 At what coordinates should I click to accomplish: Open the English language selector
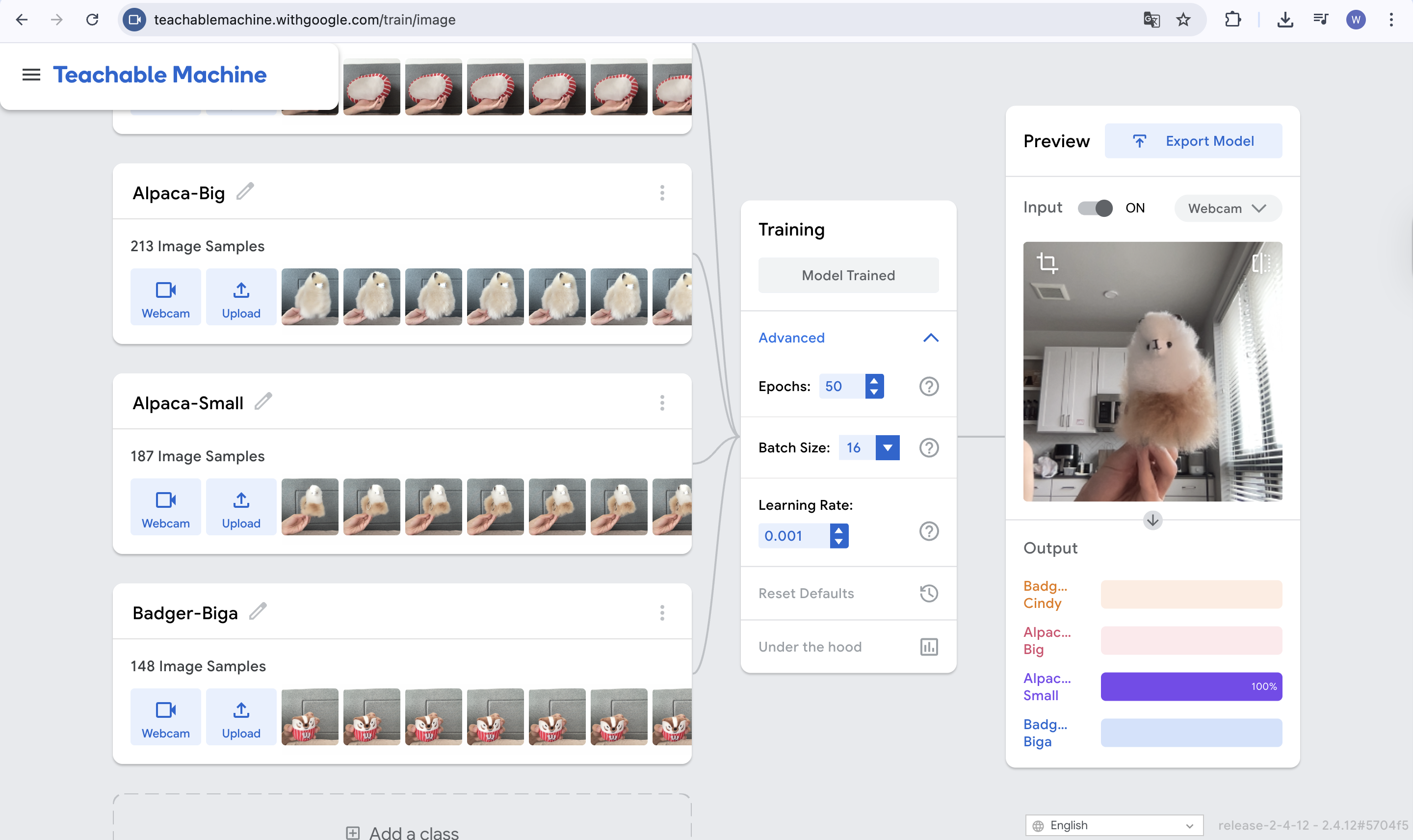click(x=1114, y=825)
